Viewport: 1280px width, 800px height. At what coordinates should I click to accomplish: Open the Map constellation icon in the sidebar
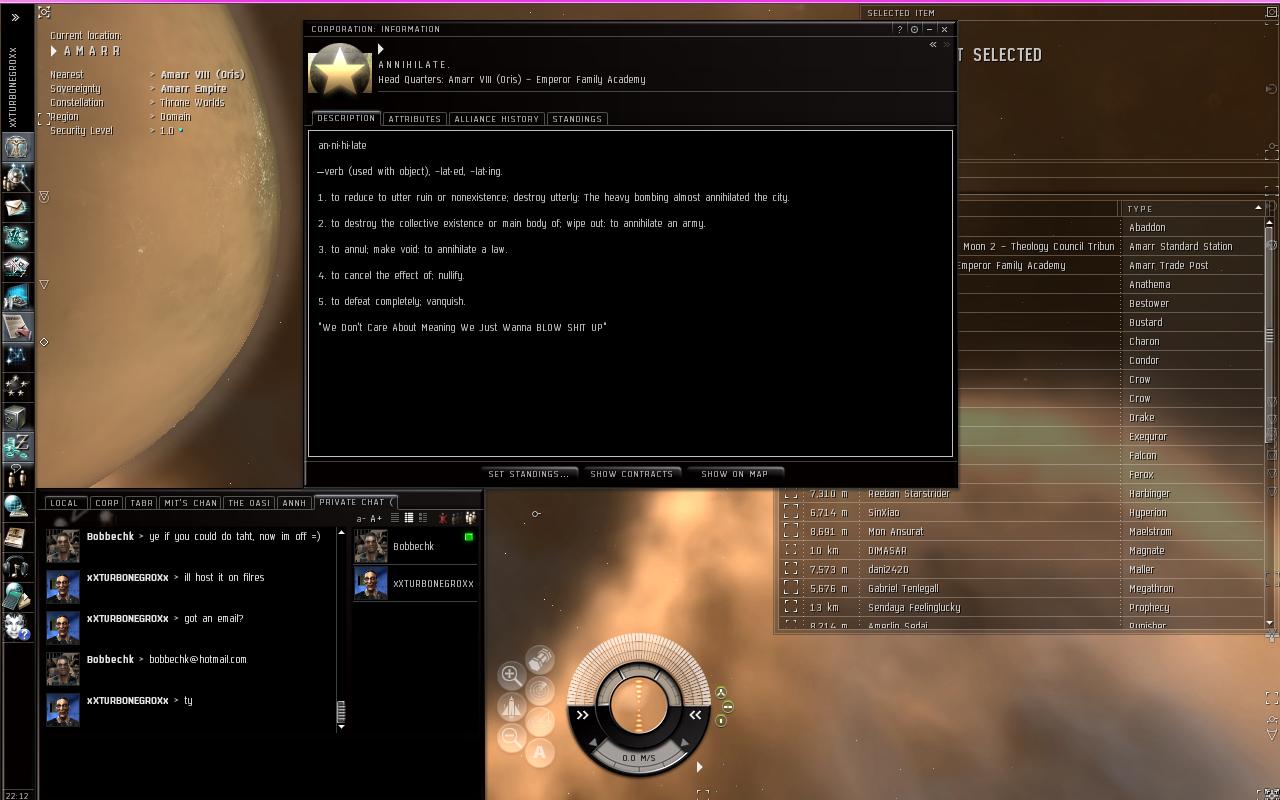[x=17, y=357]
